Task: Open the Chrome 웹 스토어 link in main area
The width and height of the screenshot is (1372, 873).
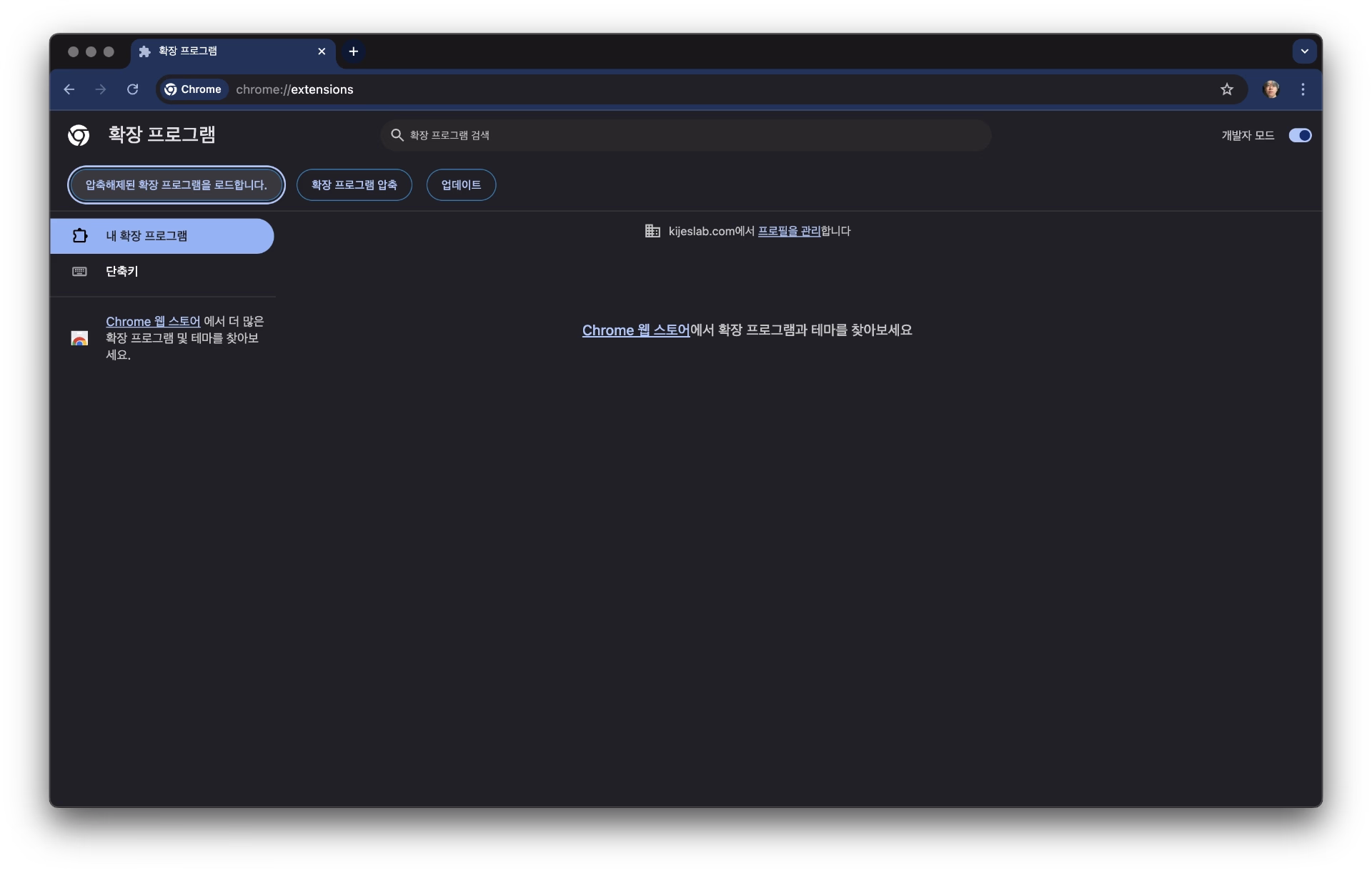Action: click(x=635, y=330)
